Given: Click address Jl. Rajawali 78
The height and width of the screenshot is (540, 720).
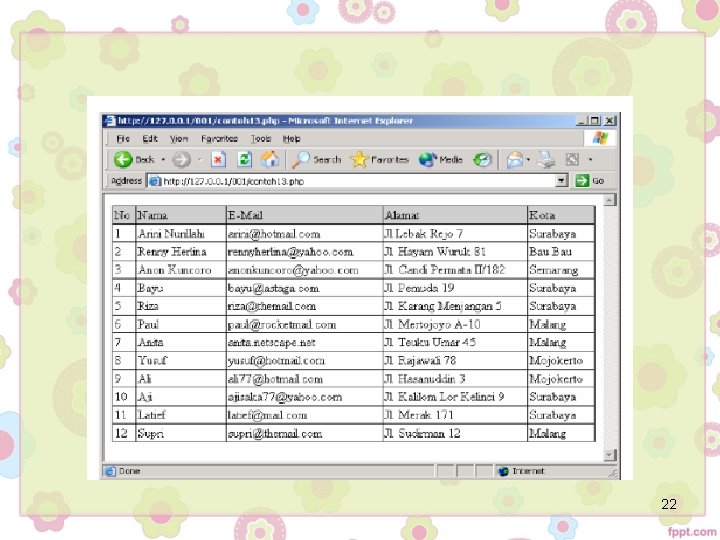Looking at the screenshot, I should [420, 360].
